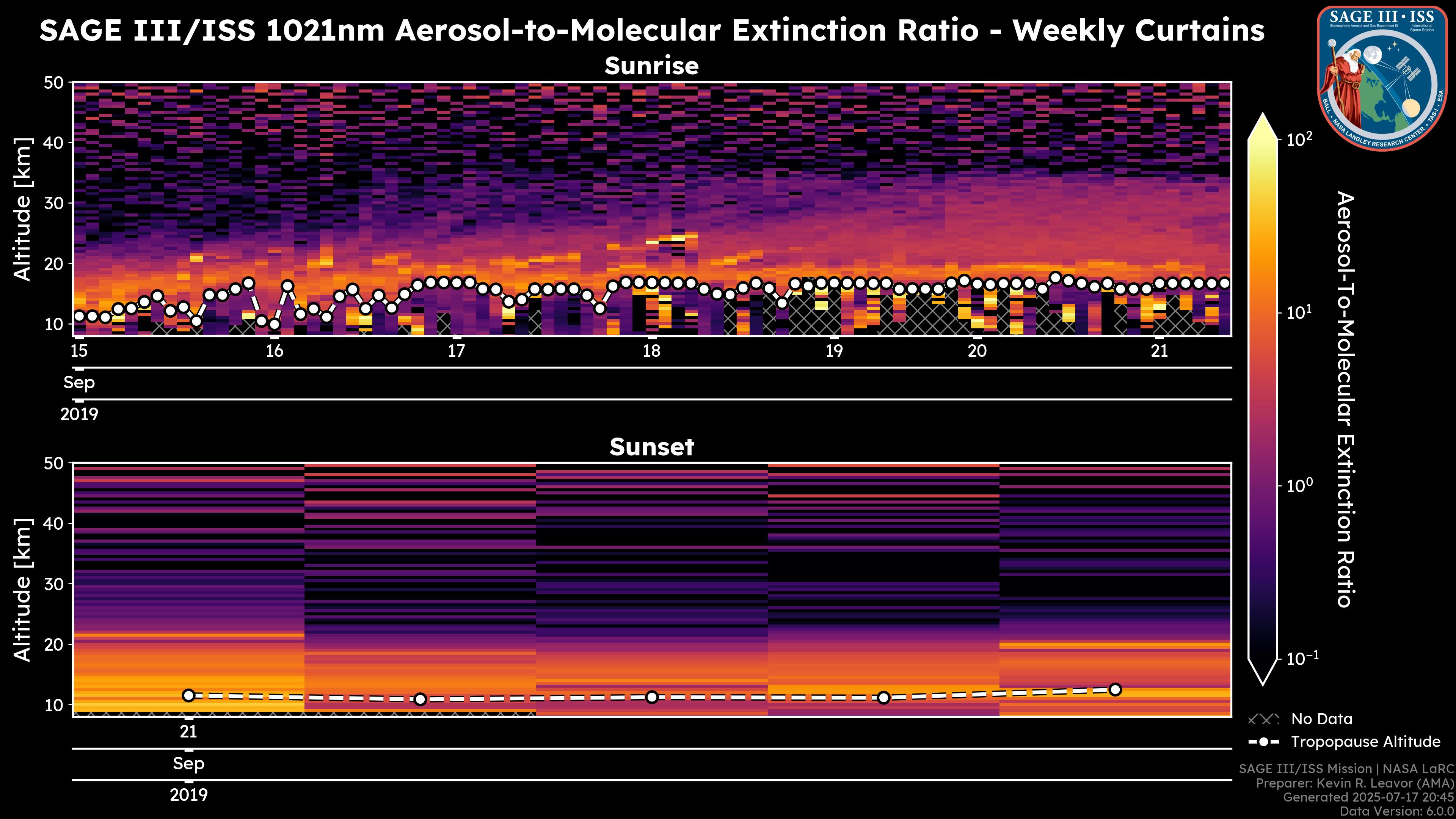The image size is (1456, 819).
Task: Click the No Data hatch legend icon
Action: tap(1263, 720)
